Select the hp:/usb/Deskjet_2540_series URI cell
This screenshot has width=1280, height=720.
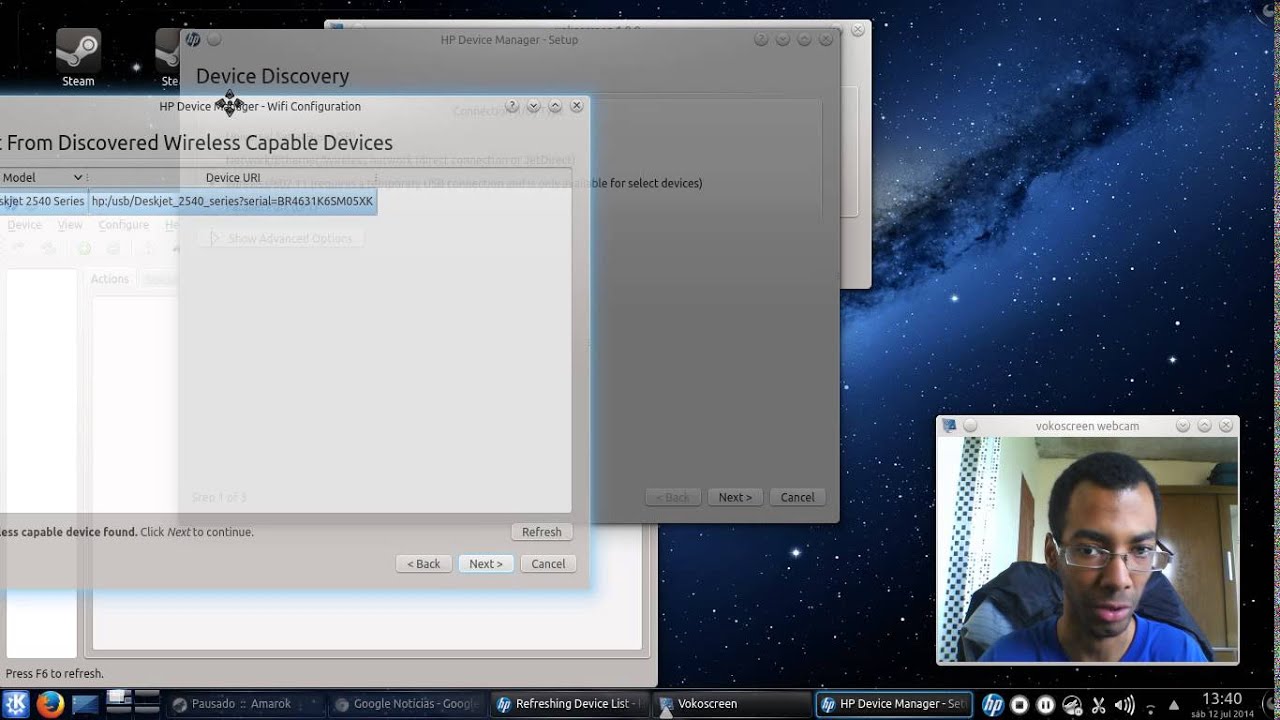tap(232, 201)
